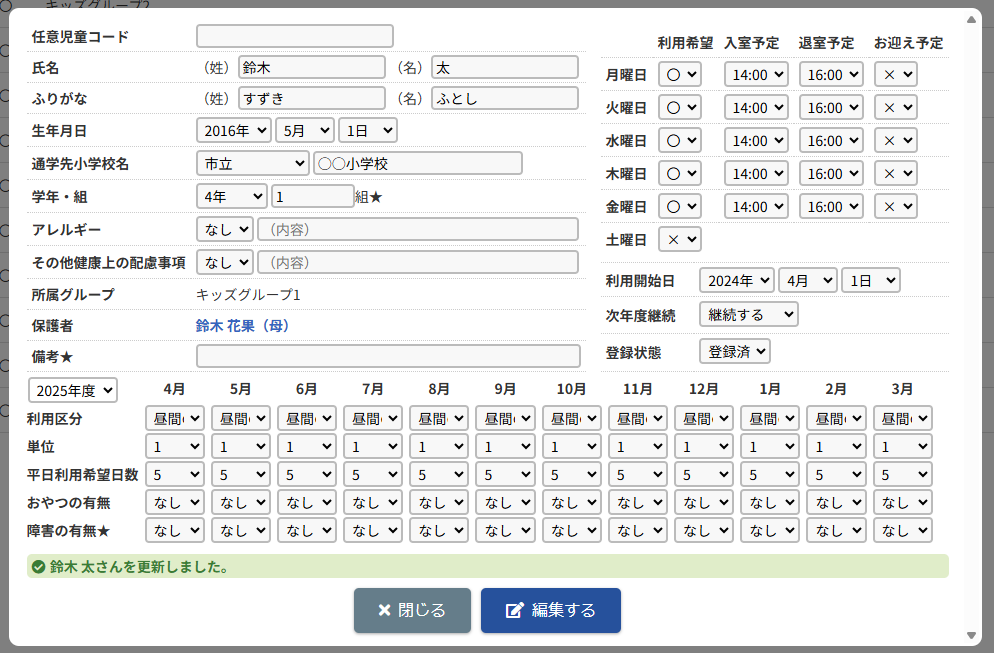Expand the school type 市立 dropdown
994x653 pixels.
click(252, 163)
